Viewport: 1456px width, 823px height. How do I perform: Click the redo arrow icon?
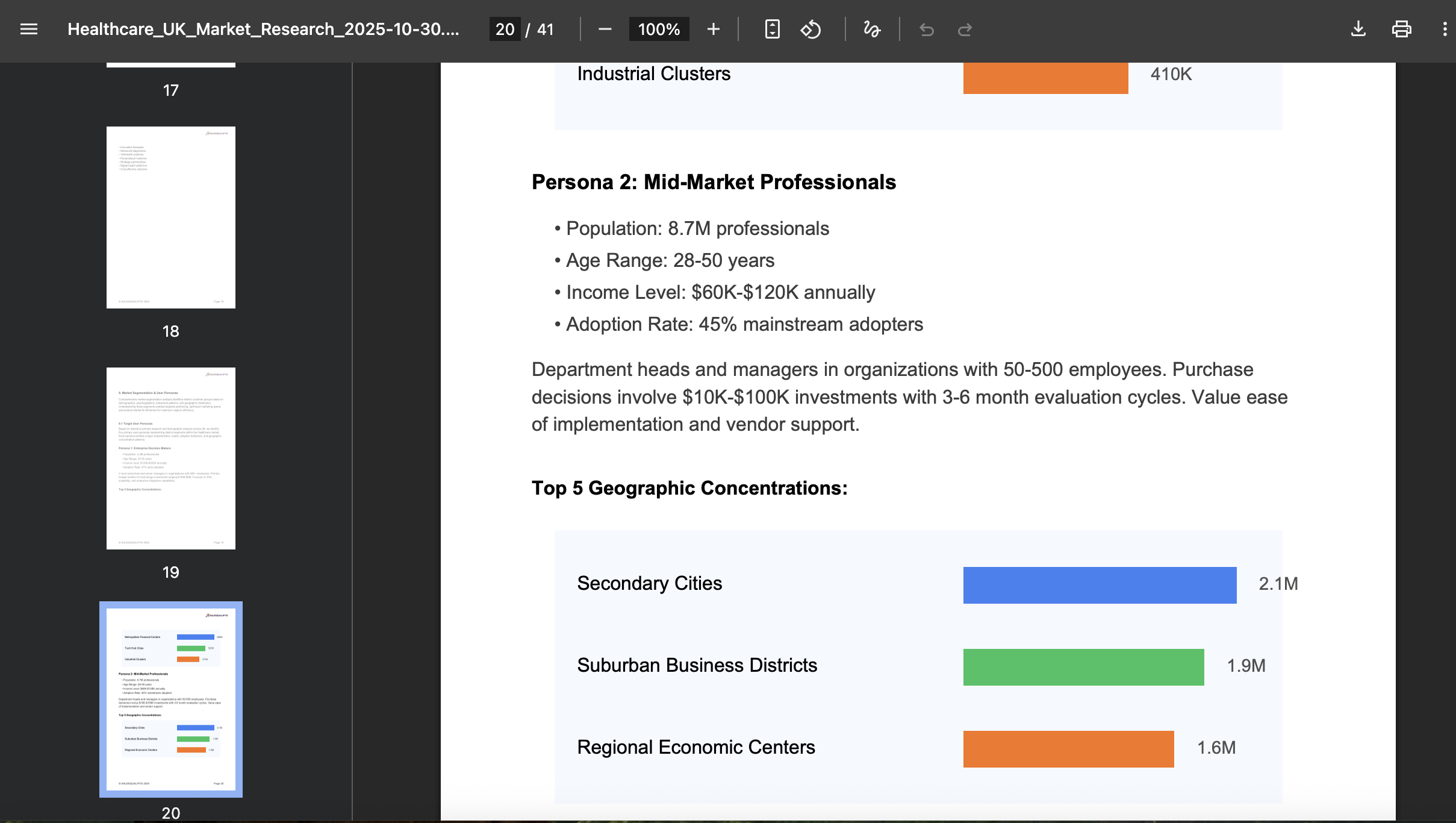point(965,29)
